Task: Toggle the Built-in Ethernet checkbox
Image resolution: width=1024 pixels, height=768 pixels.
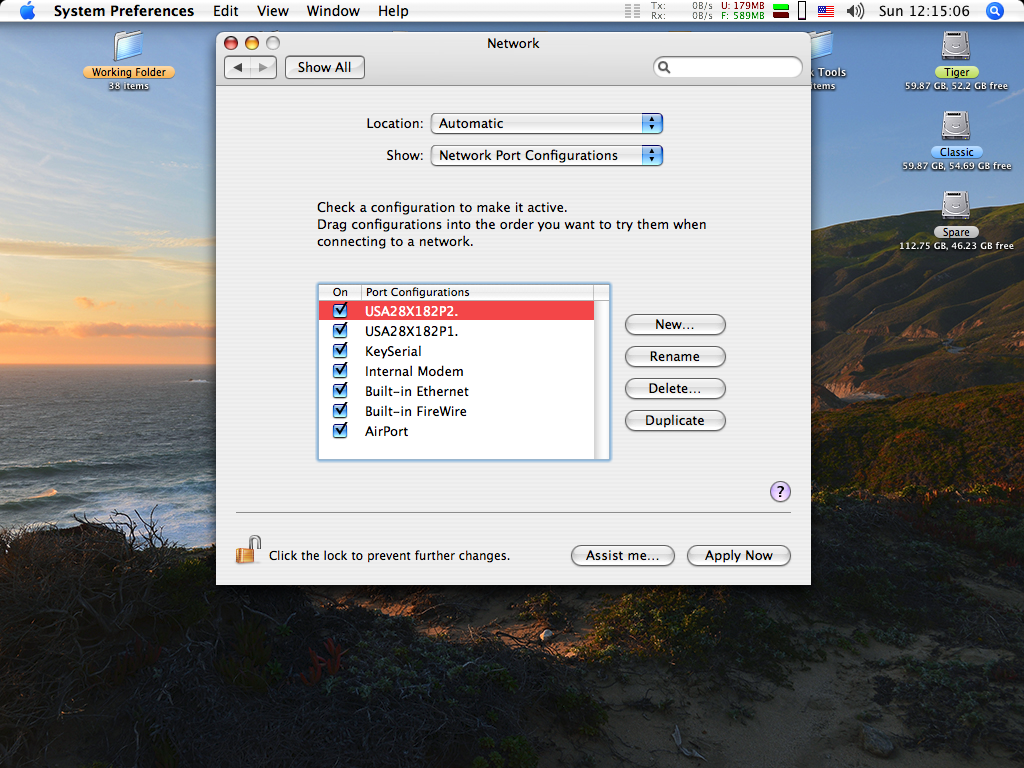Action: point(340,391)
